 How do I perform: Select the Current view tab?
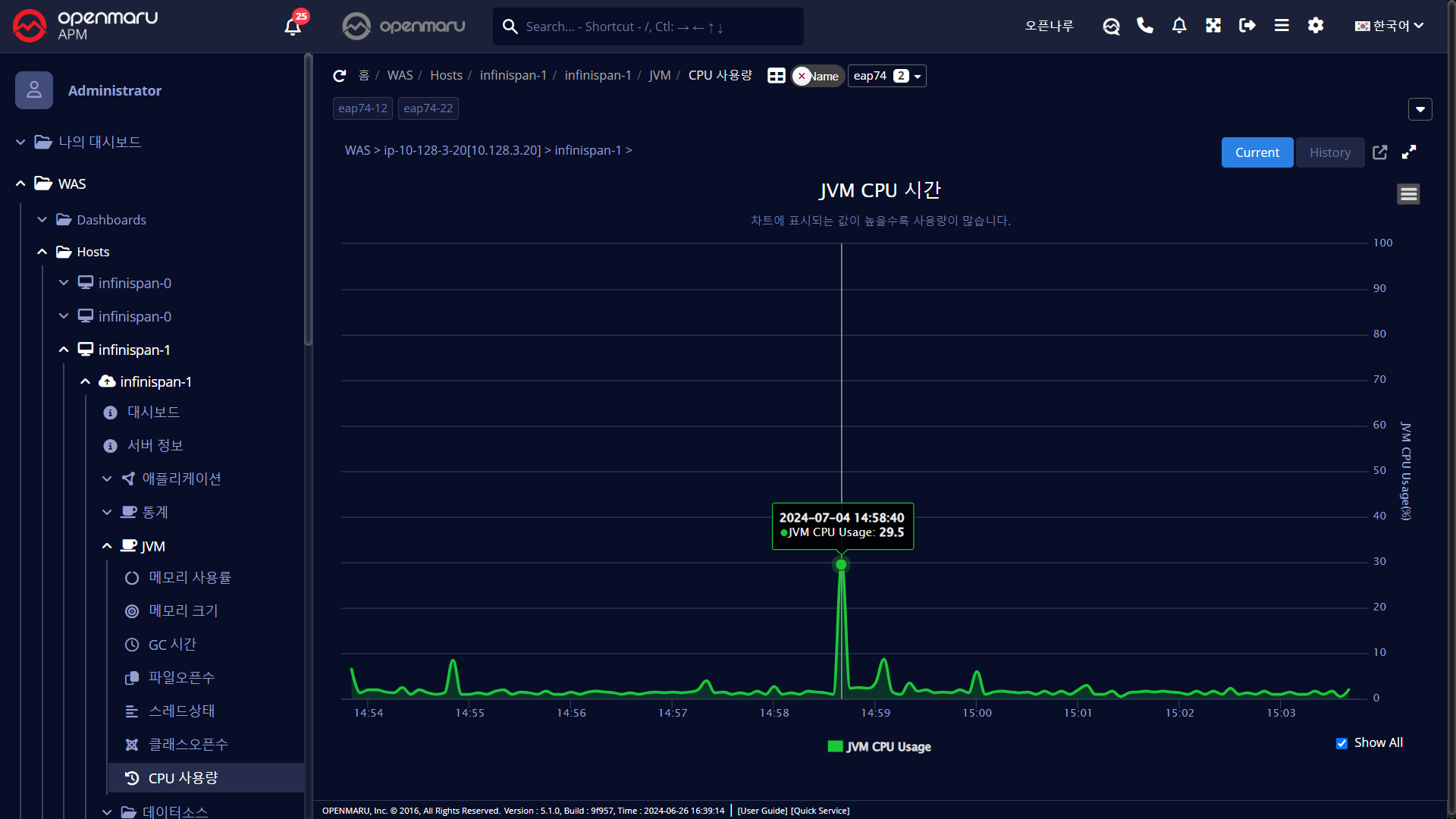(1257, 152)
